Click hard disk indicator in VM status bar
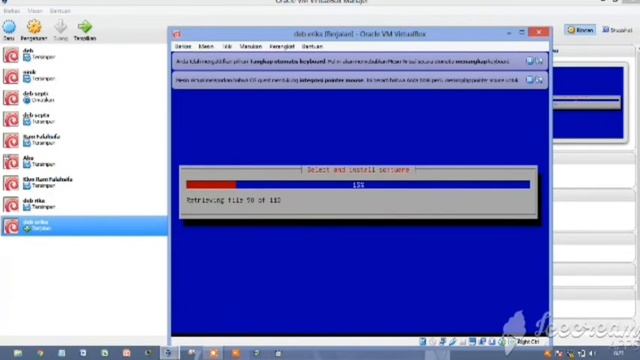Image resolution: width=640 pixels, height=360 pixels. (423, 342)
